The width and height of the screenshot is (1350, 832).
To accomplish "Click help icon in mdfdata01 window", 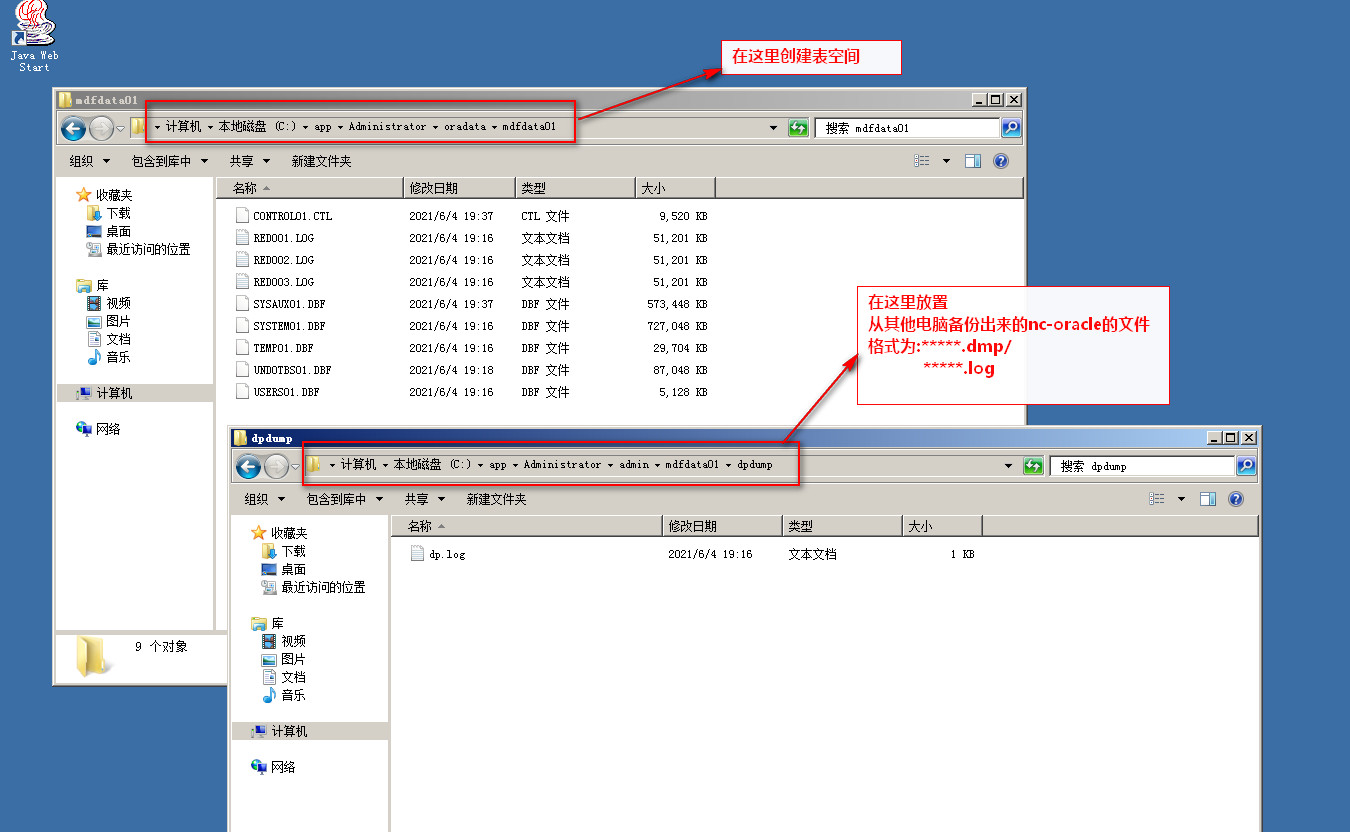I will pyautogui.click(x=1000, y=161).
